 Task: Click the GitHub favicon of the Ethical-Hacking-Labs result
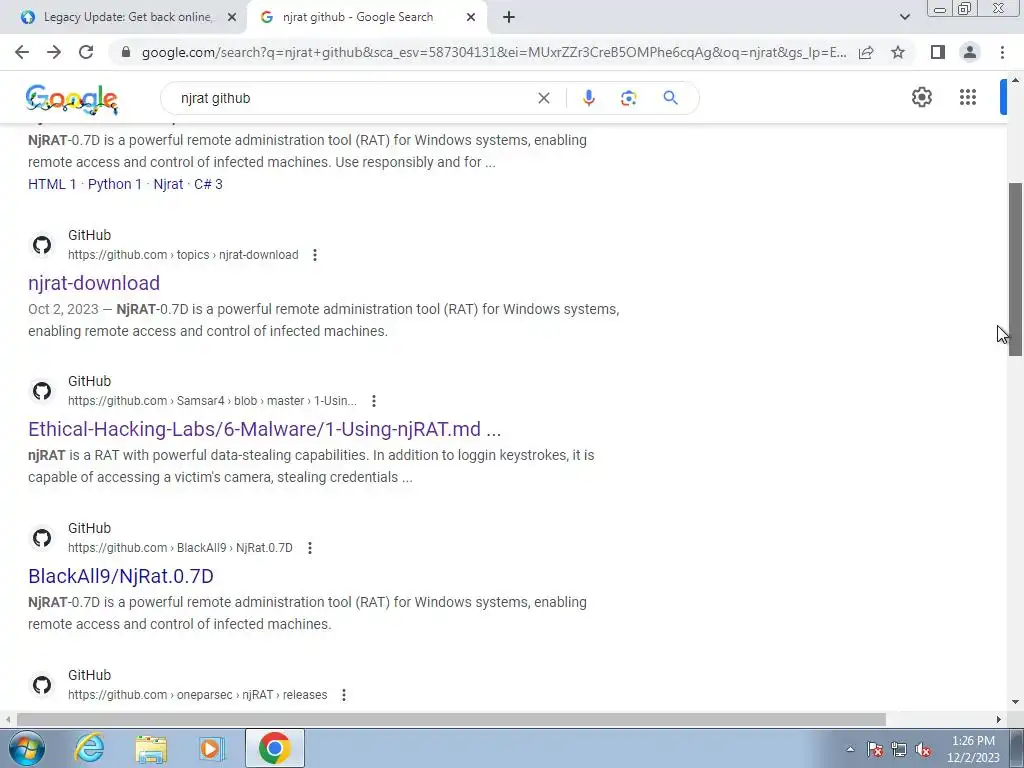click(42, 391)
